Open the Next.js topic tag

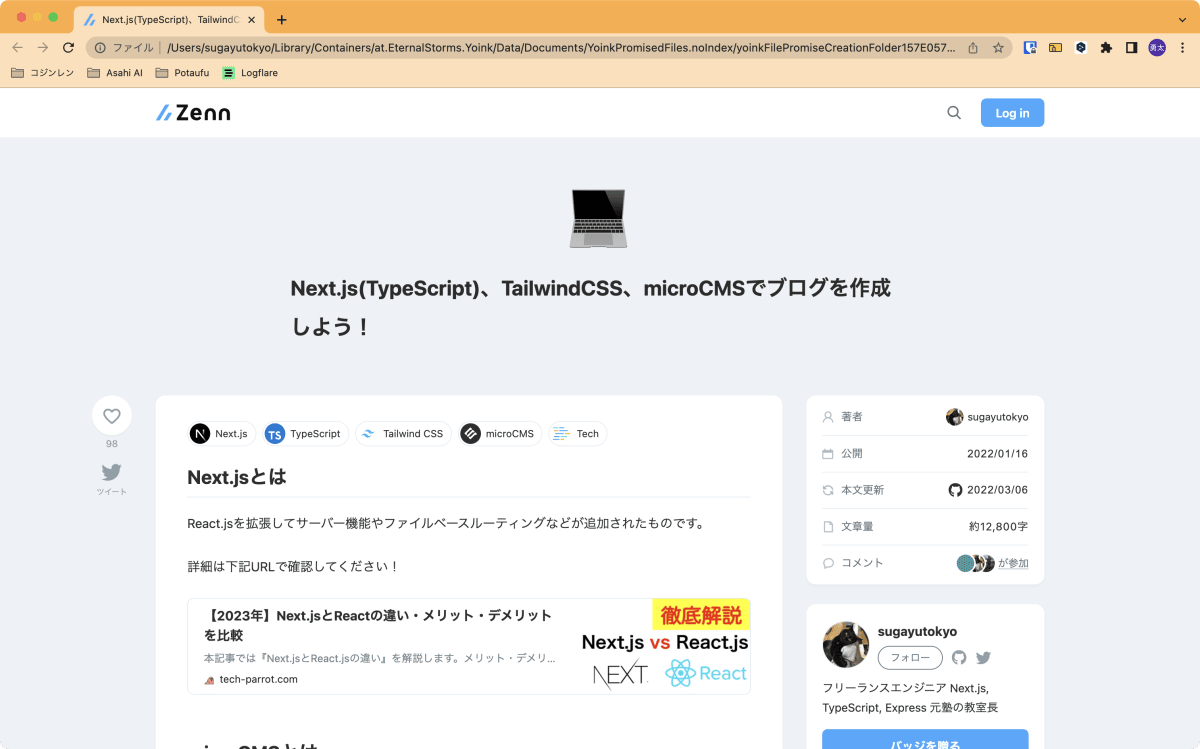[x=221, y=433]
